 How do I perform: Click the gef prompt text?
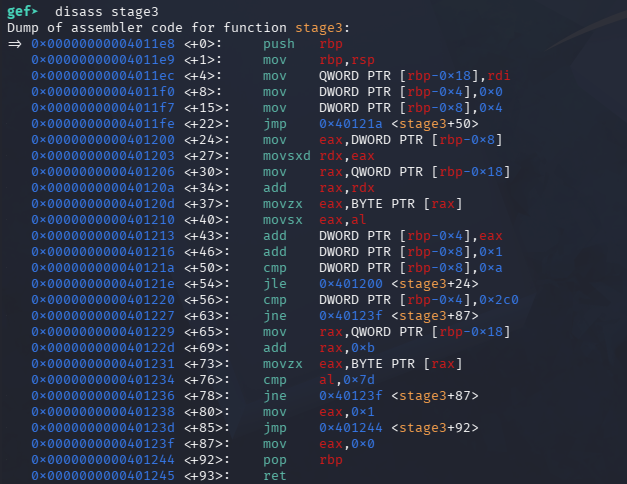pos(22,12)
